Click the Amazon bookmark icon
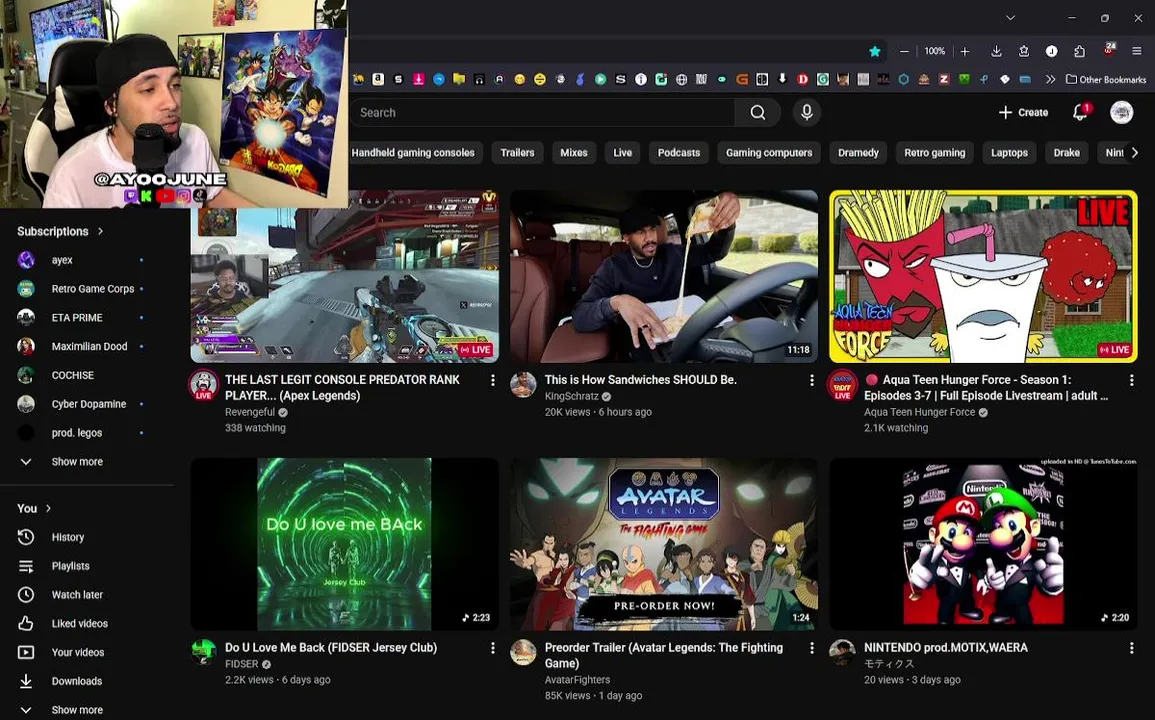 pos(378,79)
